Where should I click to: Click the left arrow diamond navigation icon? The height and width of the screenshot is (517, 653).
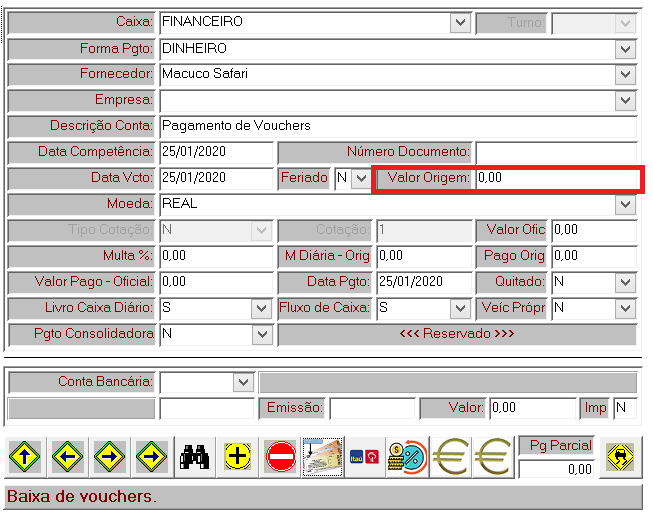point(67,457)
